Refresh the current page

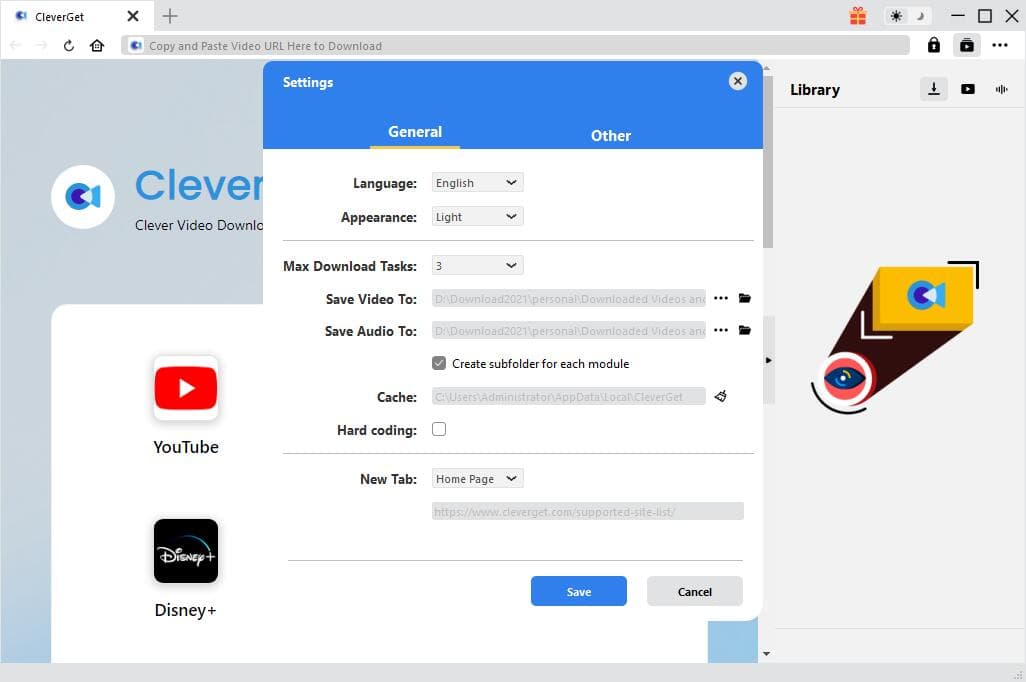click(x=67, y=45)
